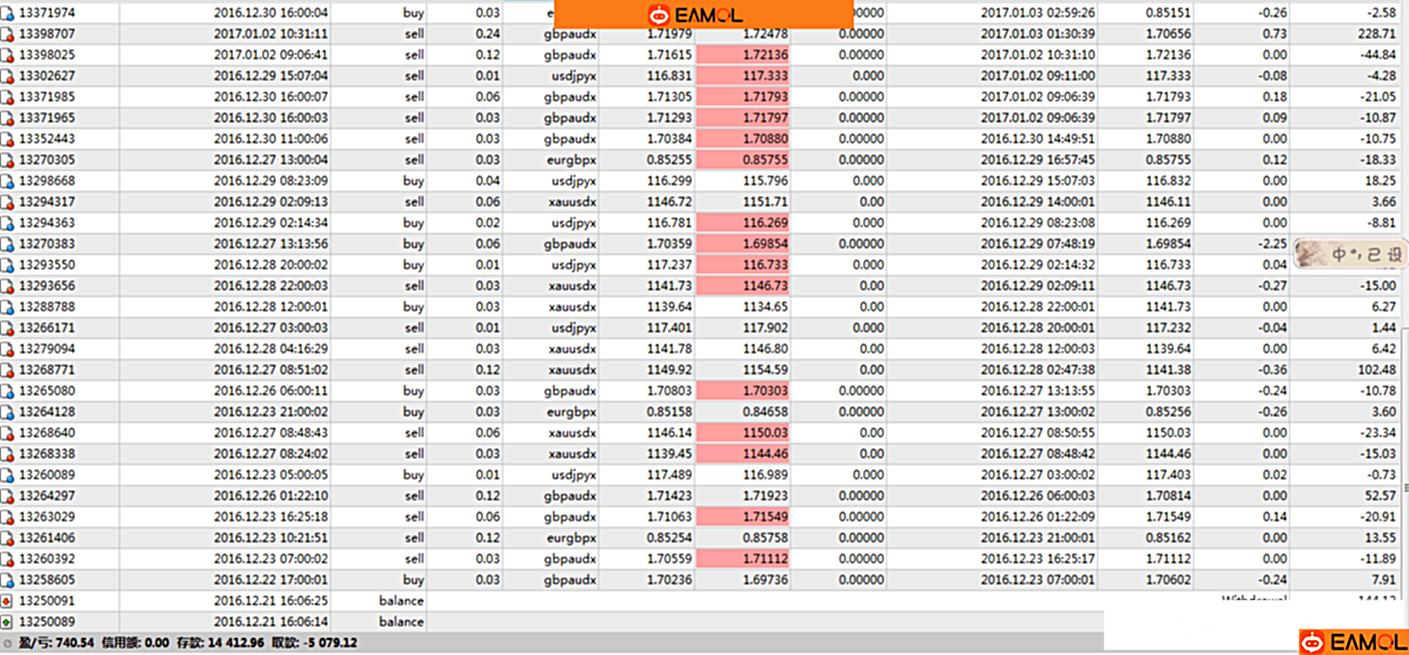Click open time 2017.01.02 10:31:11
This screenshot has height=655, width=1409.
click(x=271, y=34)
